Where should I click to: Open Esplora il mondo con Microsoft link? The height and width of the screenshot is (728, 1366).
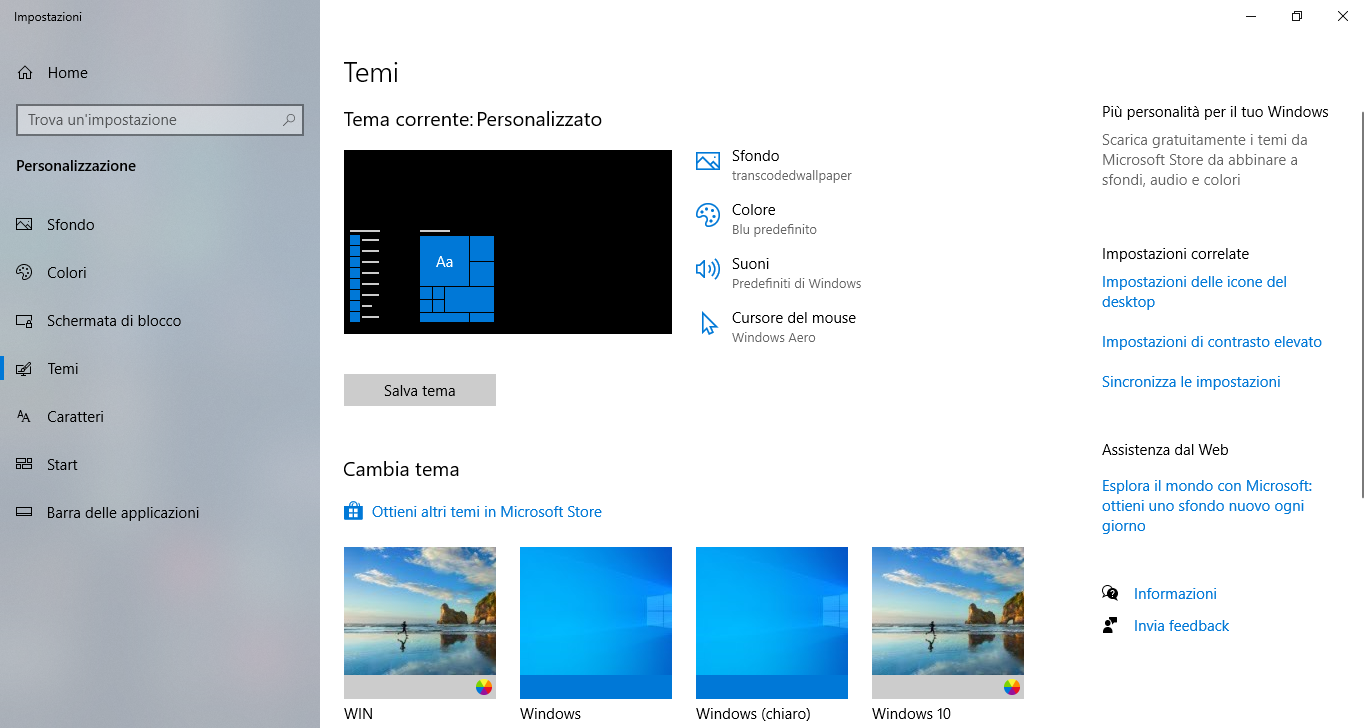tap(1207, 506)
